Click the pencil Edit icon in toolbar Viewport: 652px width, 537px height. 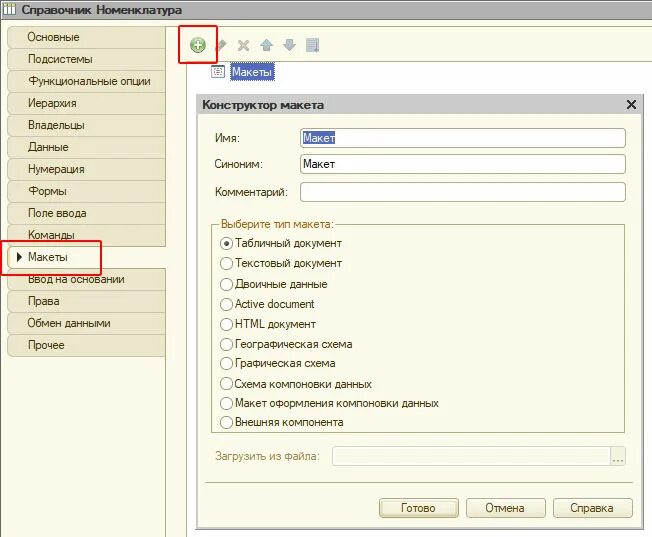coord(221,45)
